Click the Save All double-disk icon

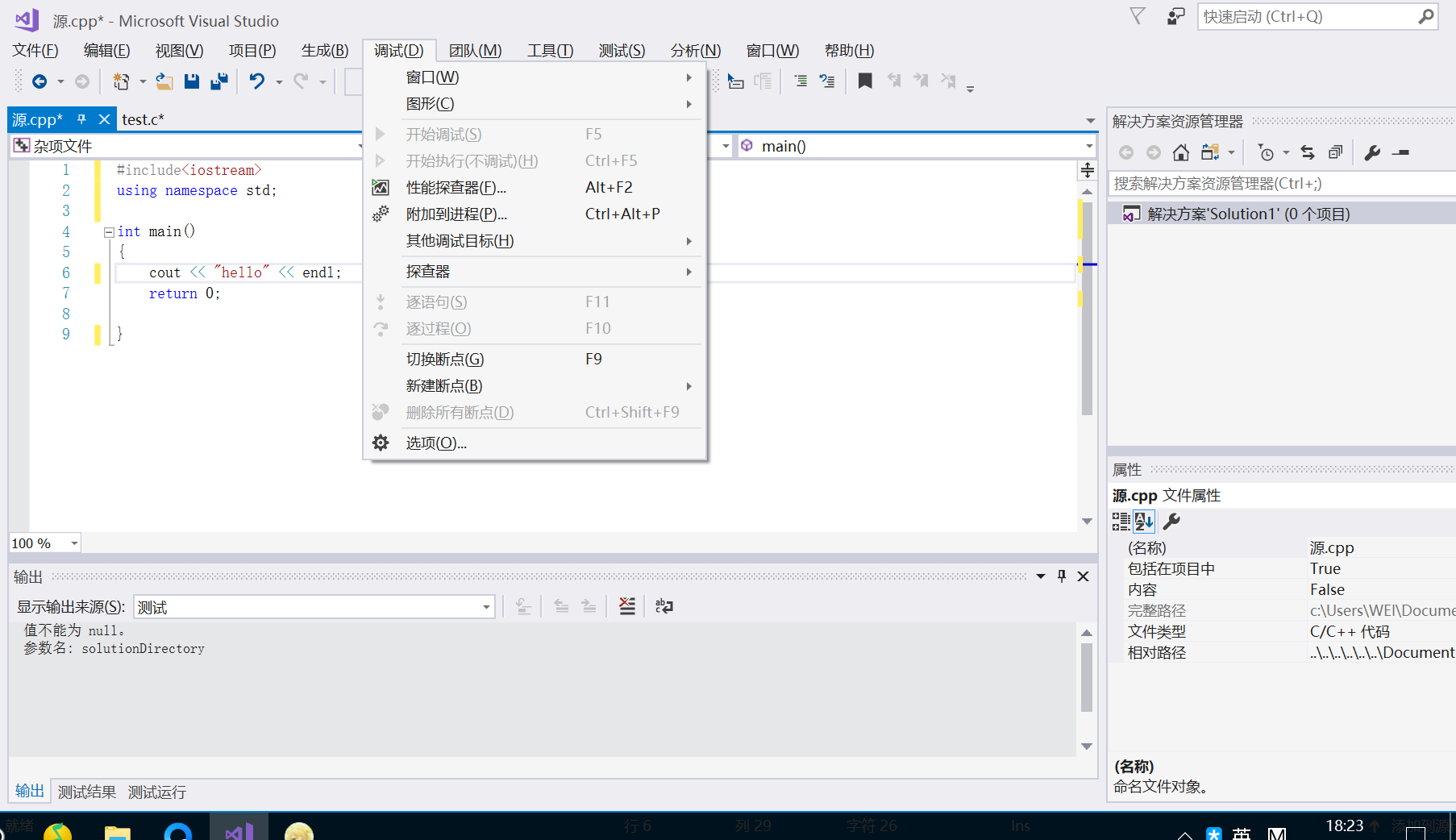point(218,81)
